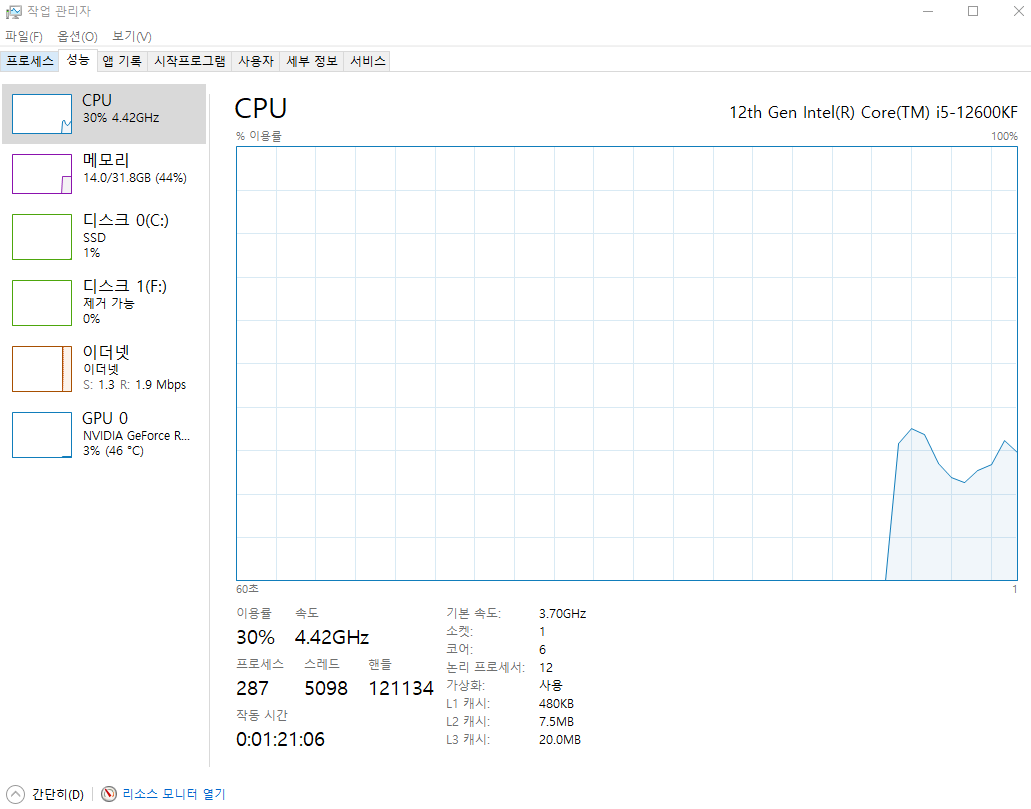Click the % 이용률 graph label
The height and width of the screenshot is (809, 1031).
coord(258,136)
